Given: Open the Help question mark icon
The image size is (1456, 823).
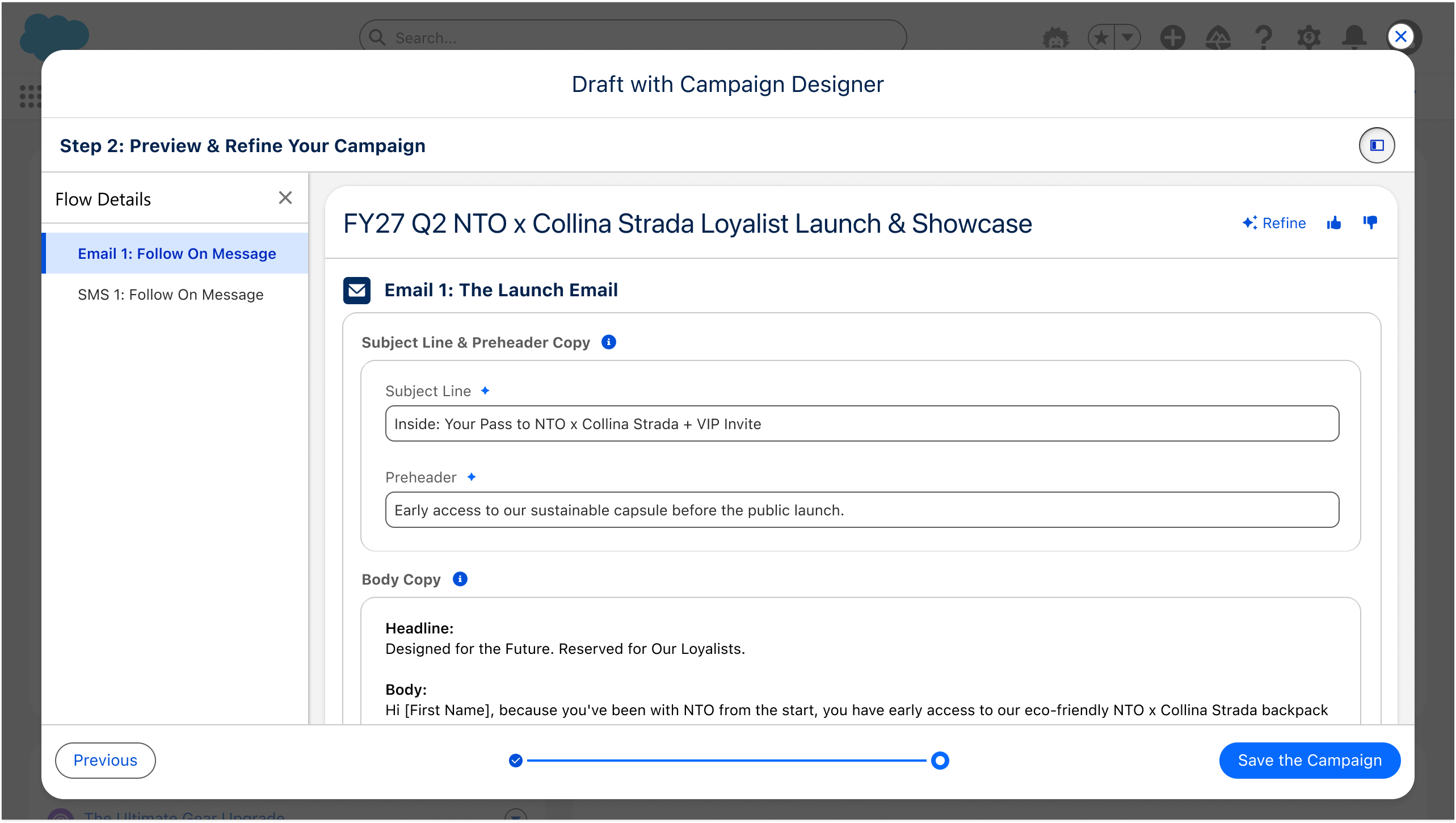Looking at the screenshot, I should click(1263, 37).
